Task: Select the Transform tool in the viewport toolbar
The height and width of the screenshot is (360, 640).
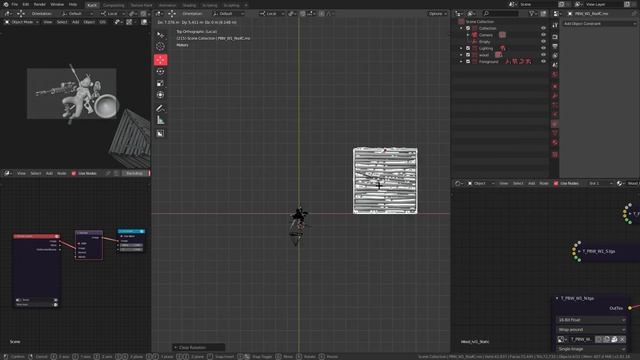Action: point(160,95)
